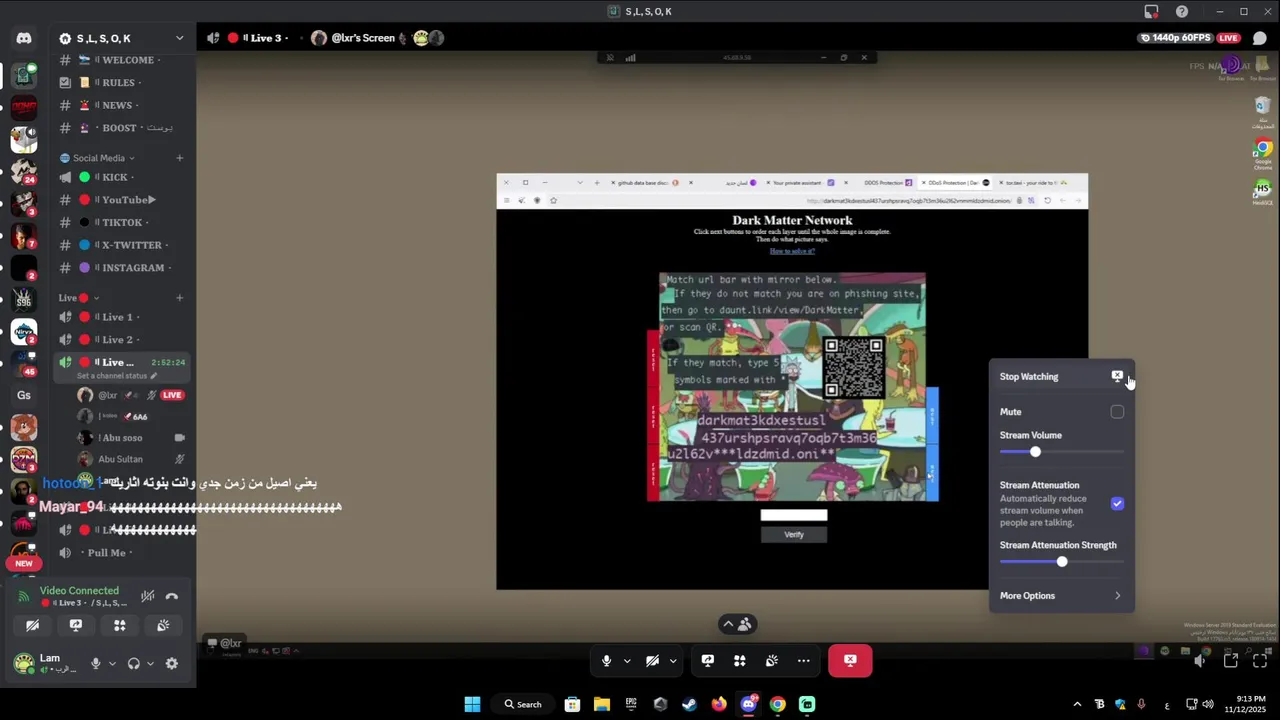Open the INSTAGRAM channel
Screen dimensions: 1280x720
click(x=122, y=268)
